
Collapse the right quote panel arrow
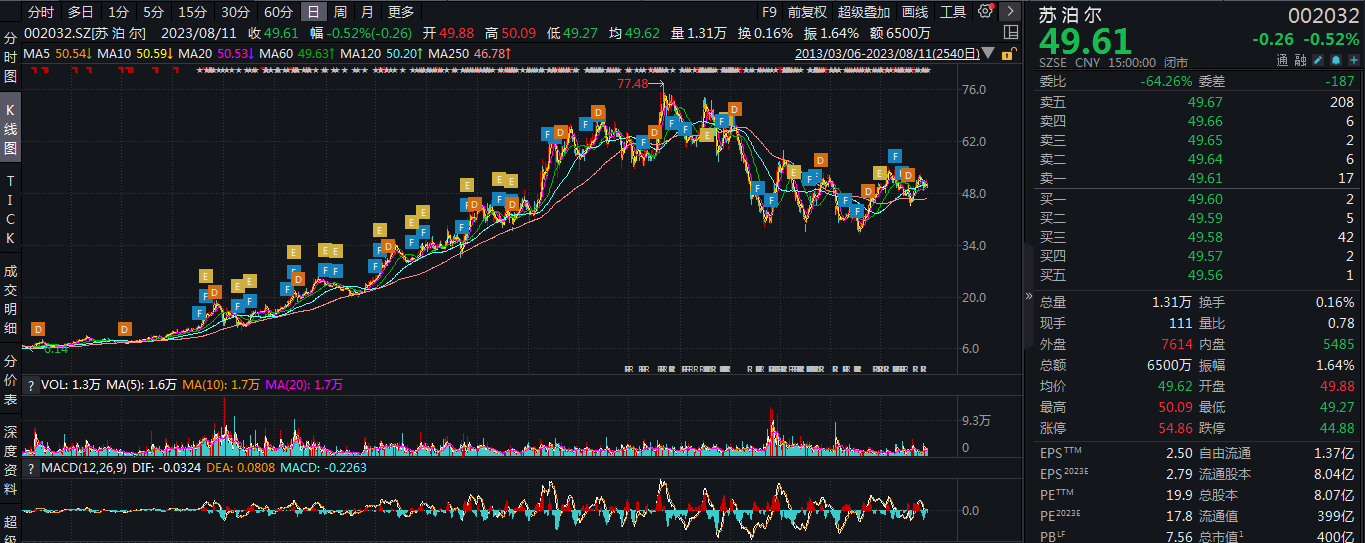(x=1028, y=296)
